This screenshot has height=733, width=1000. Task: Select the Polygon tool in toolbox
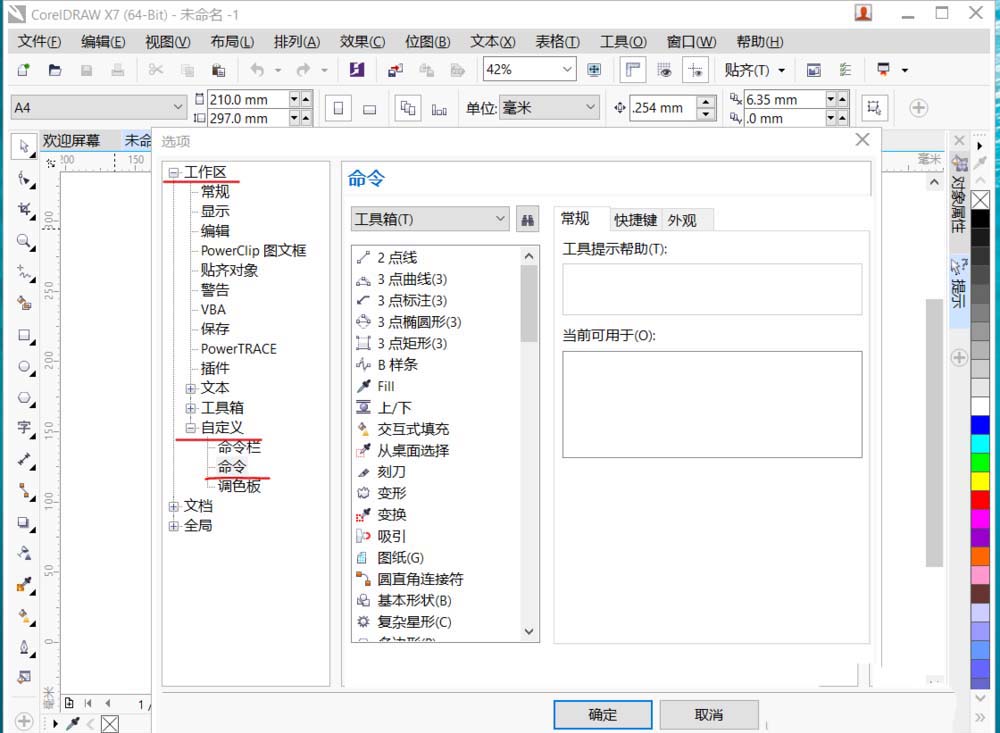24,397
